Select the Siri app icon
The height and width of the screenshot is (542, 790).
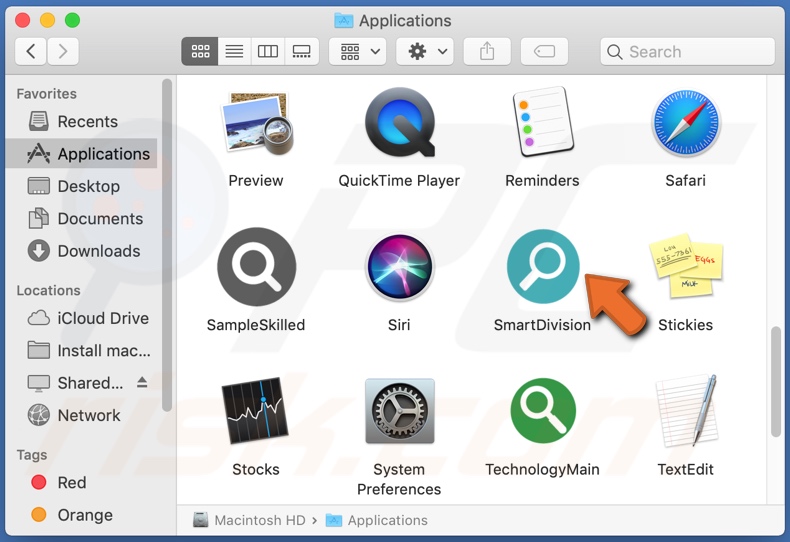400,267
